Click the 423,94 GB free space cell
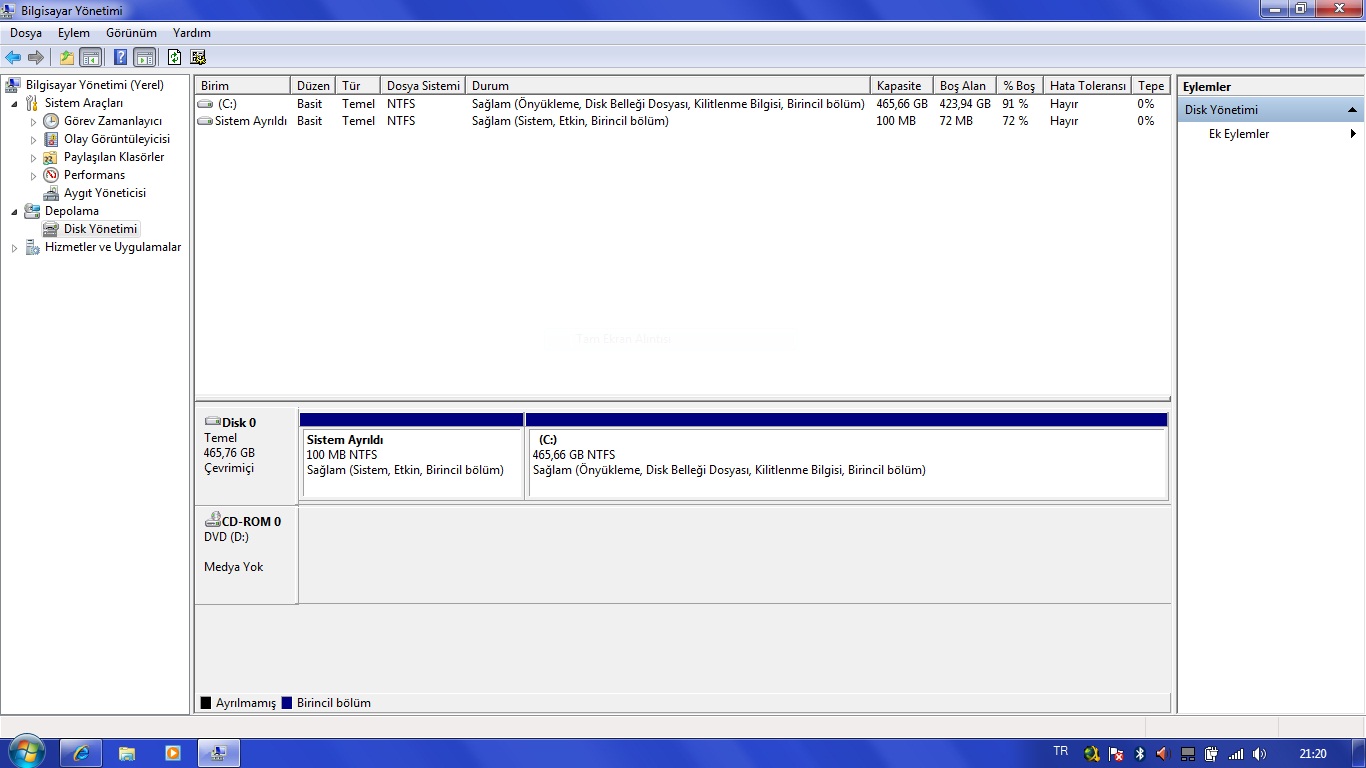 965,104
